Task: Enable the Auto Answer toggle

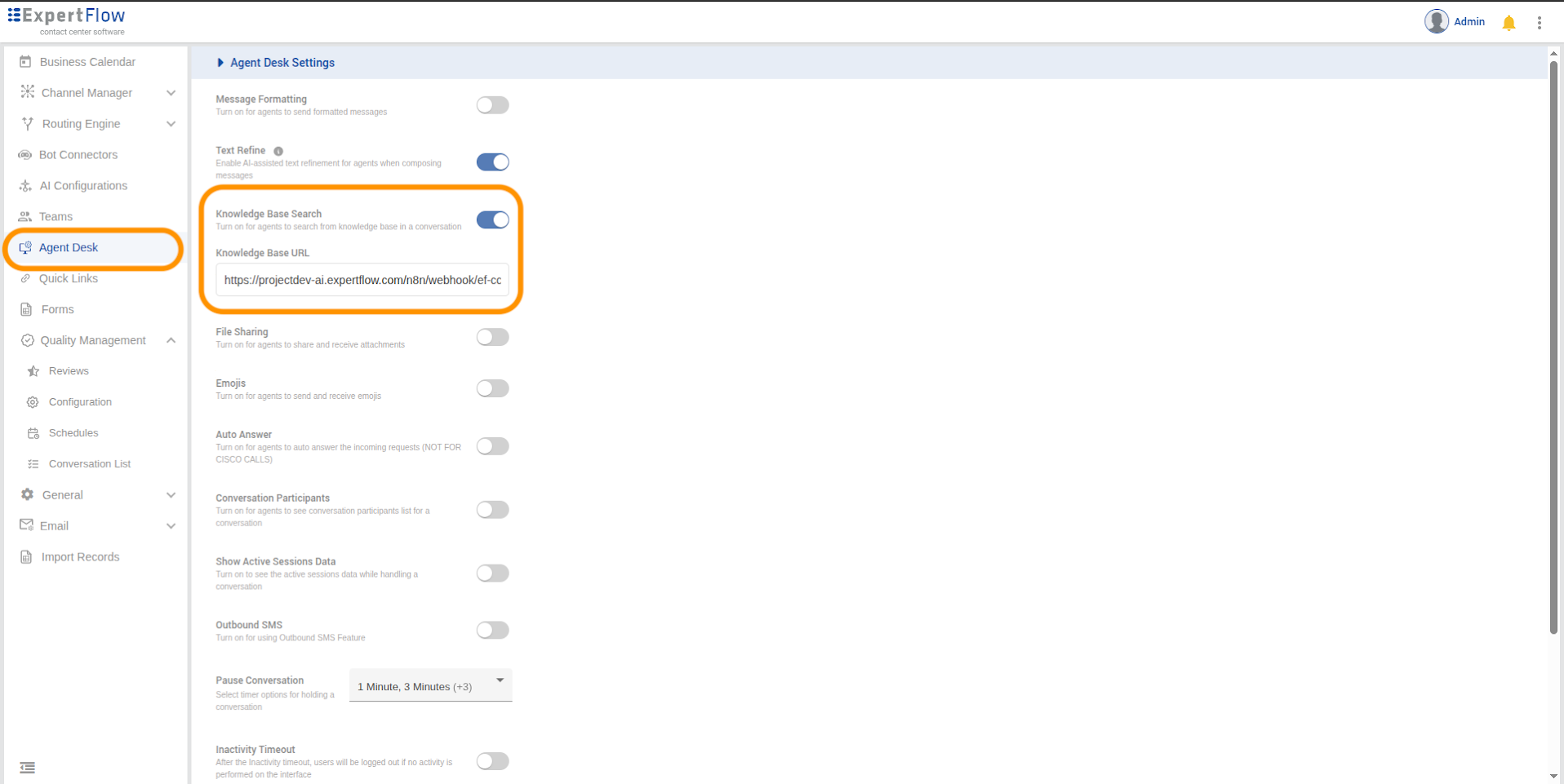Action: [493, 446]
